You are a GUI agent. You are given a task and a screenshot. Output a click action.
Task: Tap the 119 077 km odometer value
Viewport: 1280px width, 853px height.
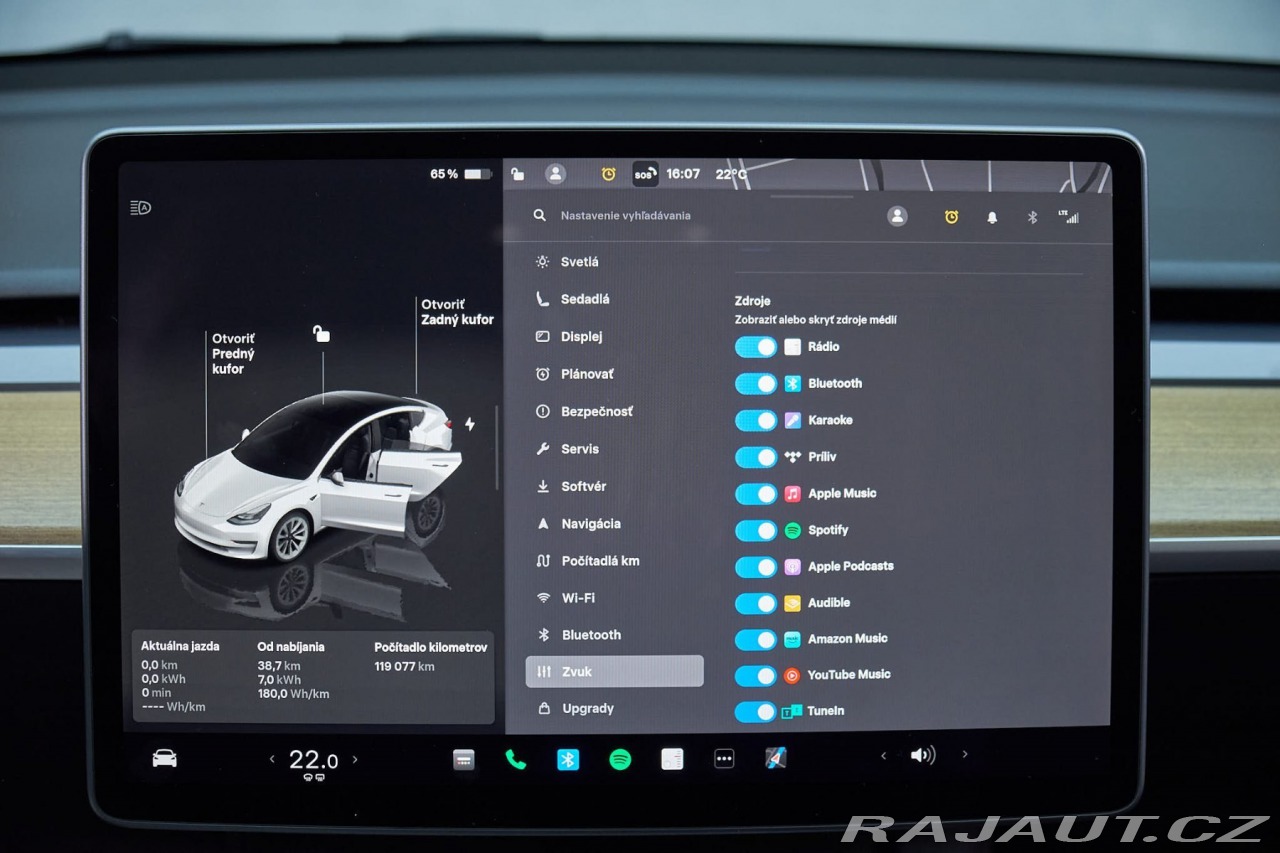(x=404, y=667)
